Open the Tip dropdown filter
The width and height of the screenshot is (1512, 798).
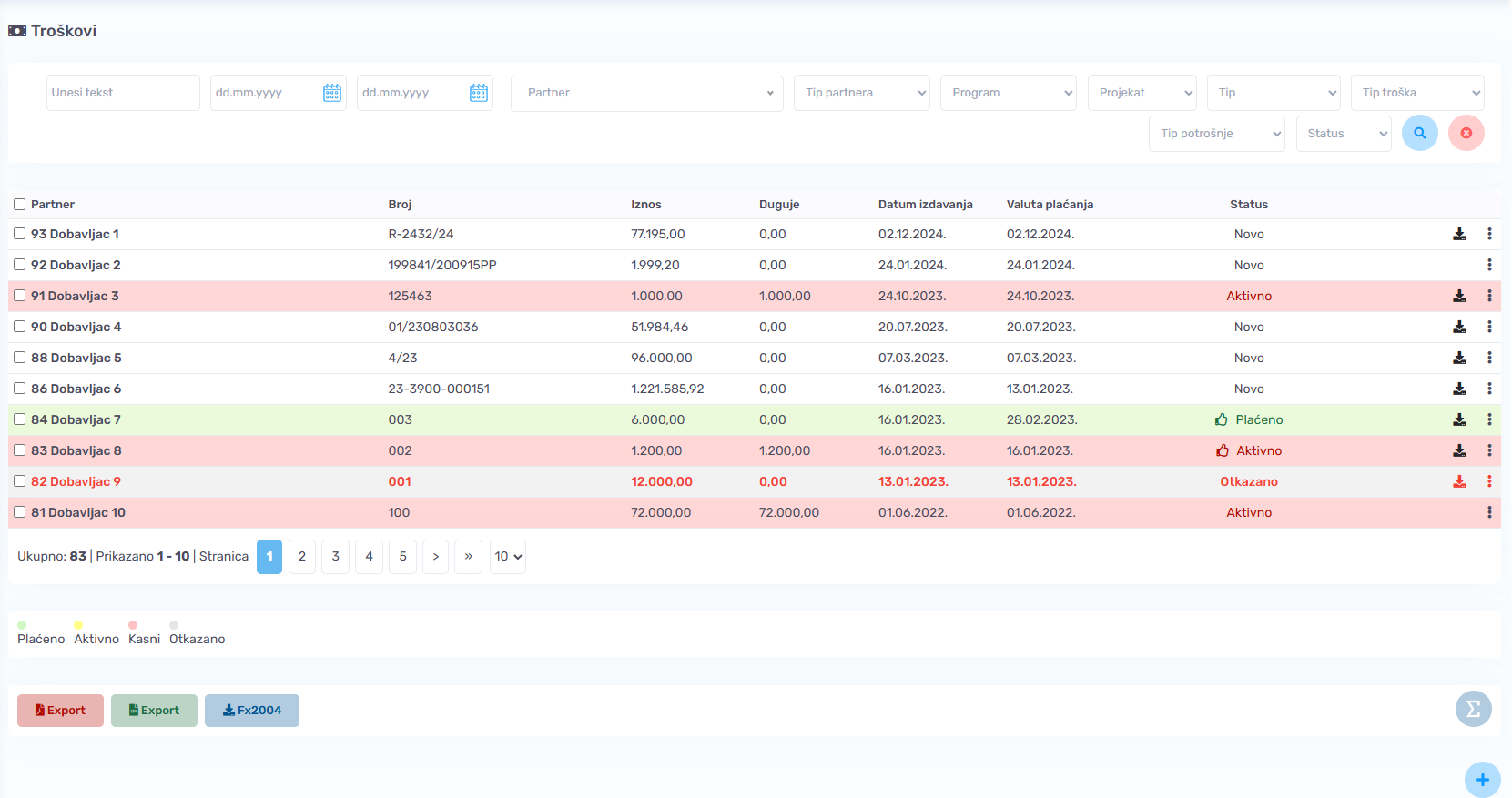[x=1274, y=93]
